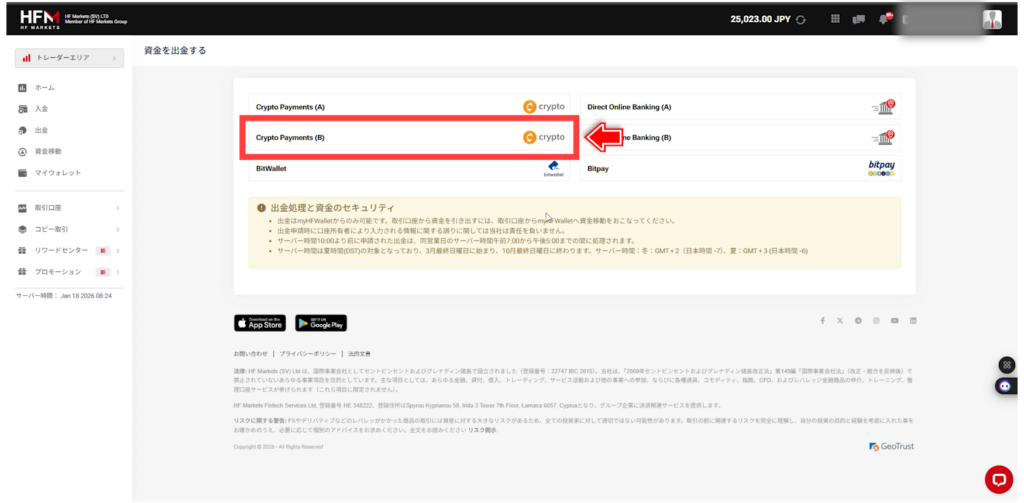Open the apps grid icon
This screenshot has width=1024, height=503.
835,19
